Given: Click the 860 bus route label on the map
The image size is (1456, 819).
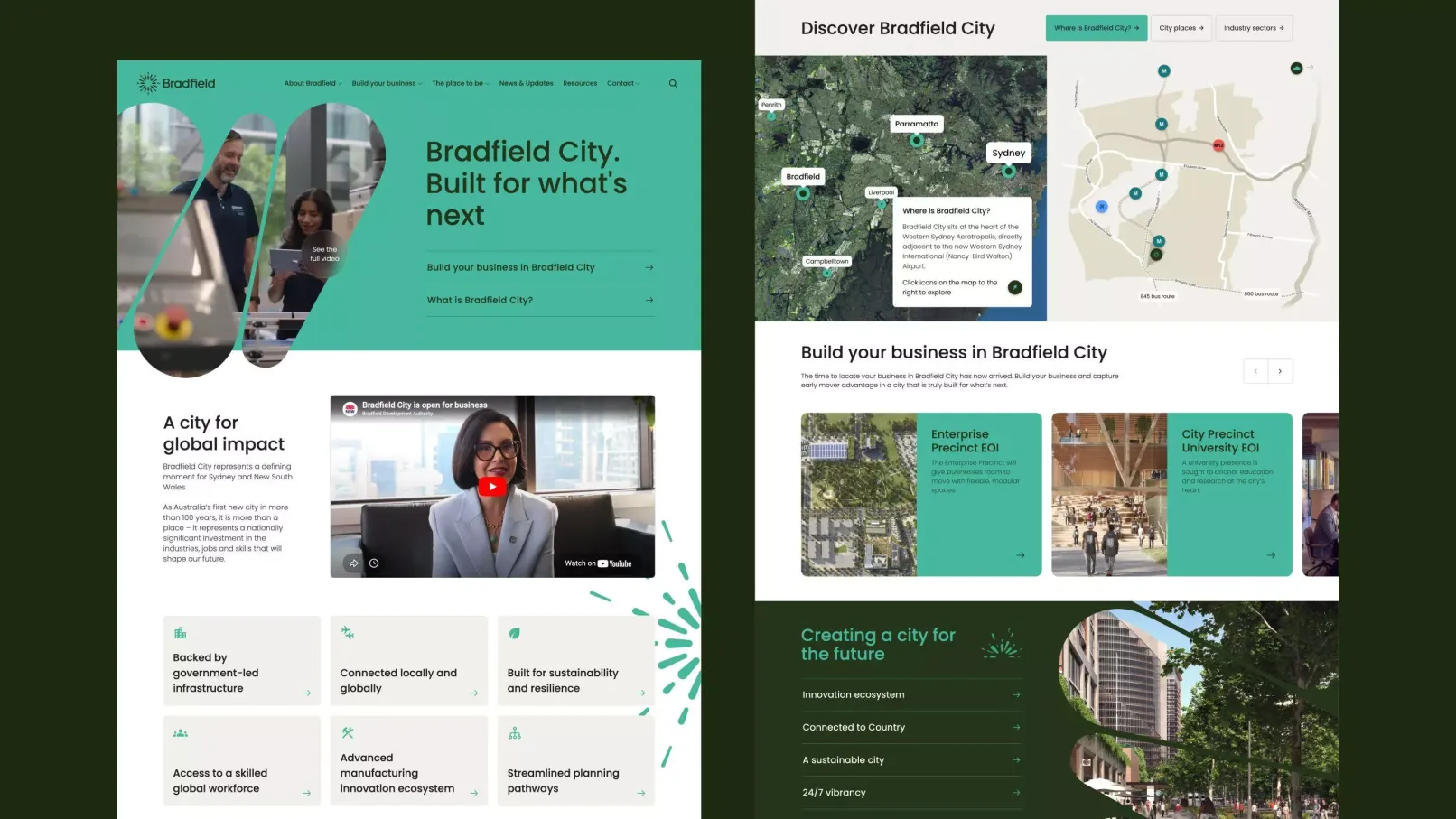Looking at the screenshot, I should tap(1261, 293).
